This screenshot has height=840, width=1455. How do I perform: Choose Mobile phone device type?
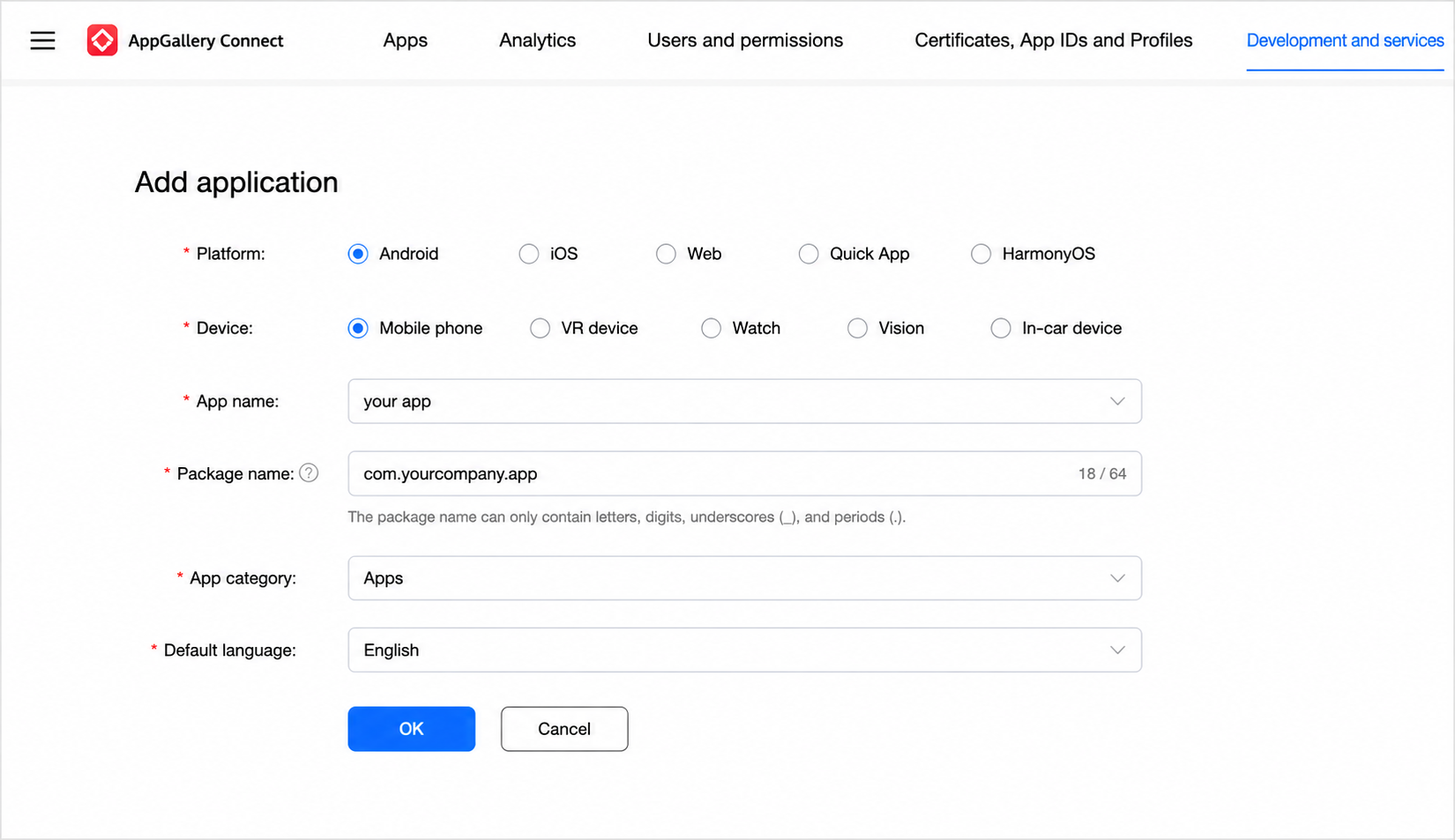tap(358, 328)
